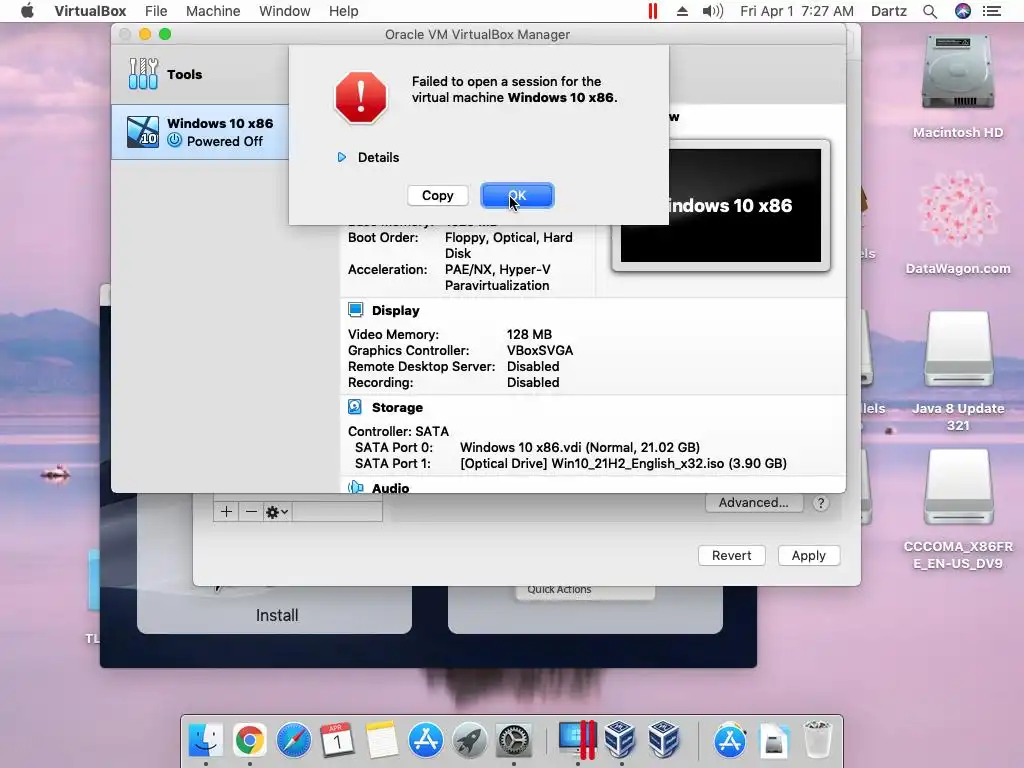The height and width of the screenshot is (768, 1024).
Task: Click the Dartz user name in menu bar
Action: pyautogui.click(x=889, y=11)
